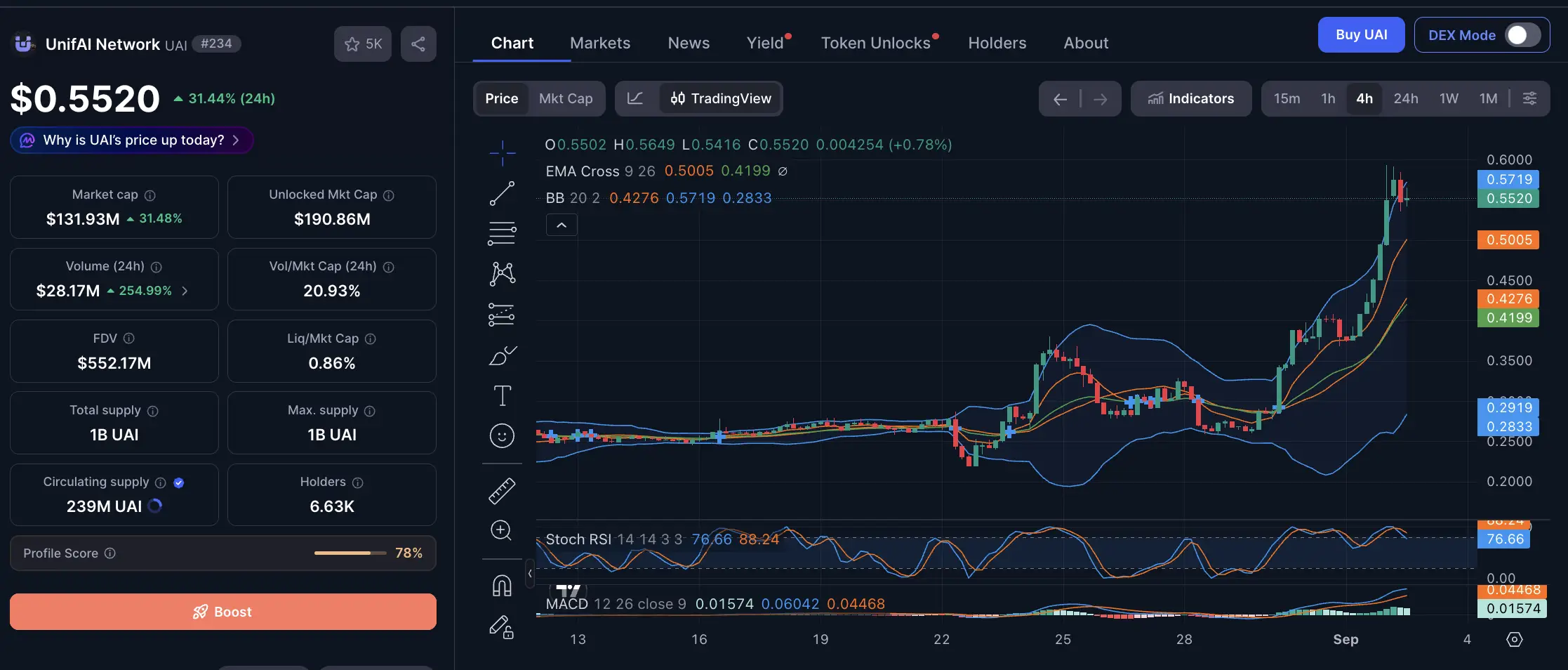
Task: Click the UnifAI Network token logo
Action: coord(24,44)
